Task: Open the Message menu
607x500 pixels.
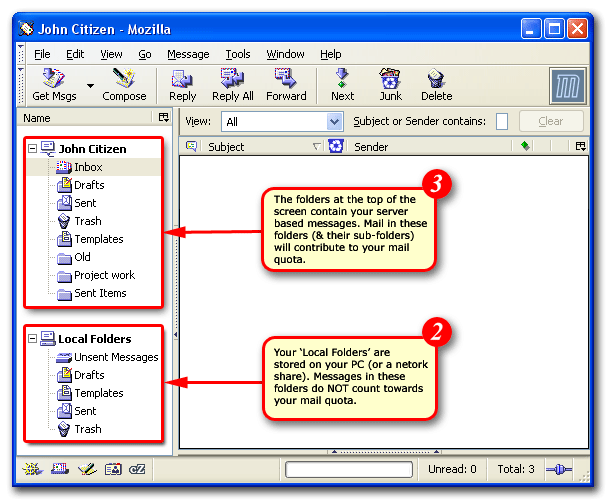Action: pyautogui.click(x=188, y=54)
